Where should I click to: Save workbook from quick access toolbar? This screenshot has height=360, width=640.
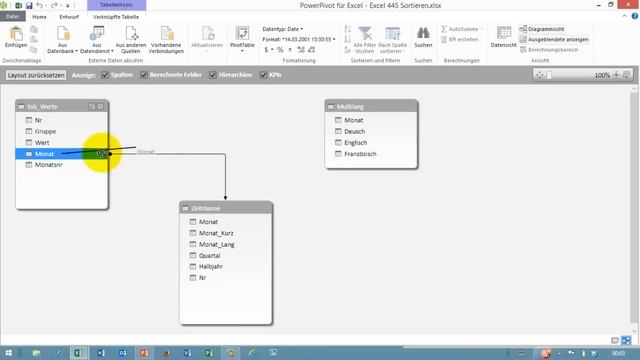29,5
